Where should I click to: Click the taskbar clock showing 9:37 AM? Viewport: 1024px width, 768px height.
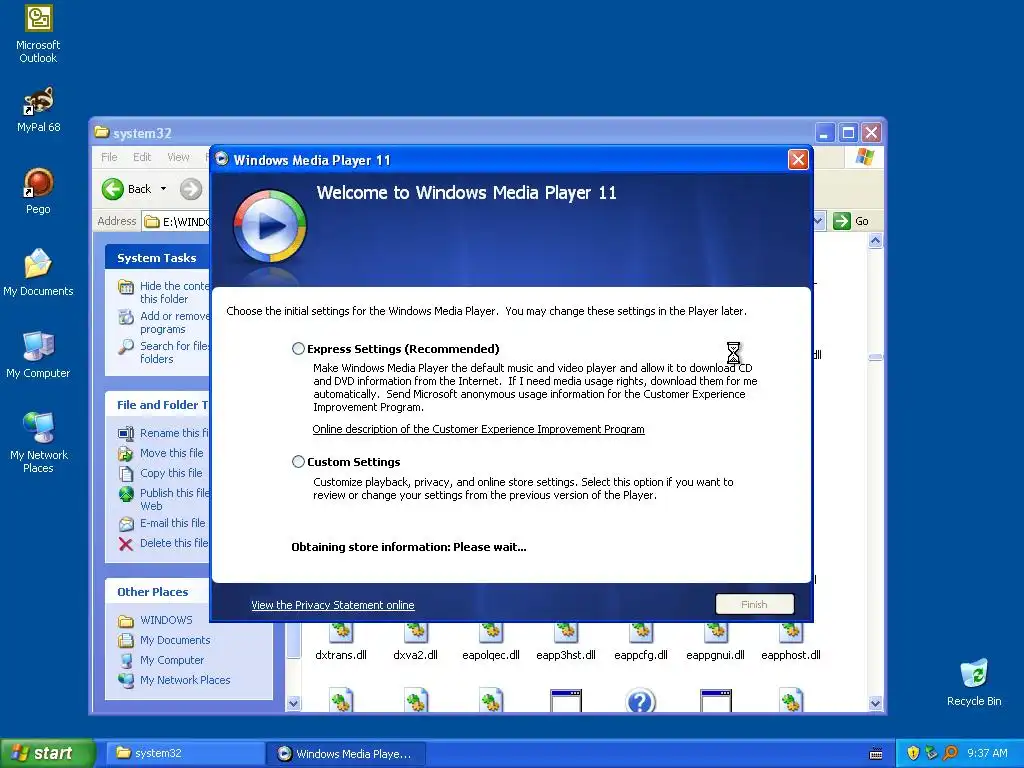(987, 753)
